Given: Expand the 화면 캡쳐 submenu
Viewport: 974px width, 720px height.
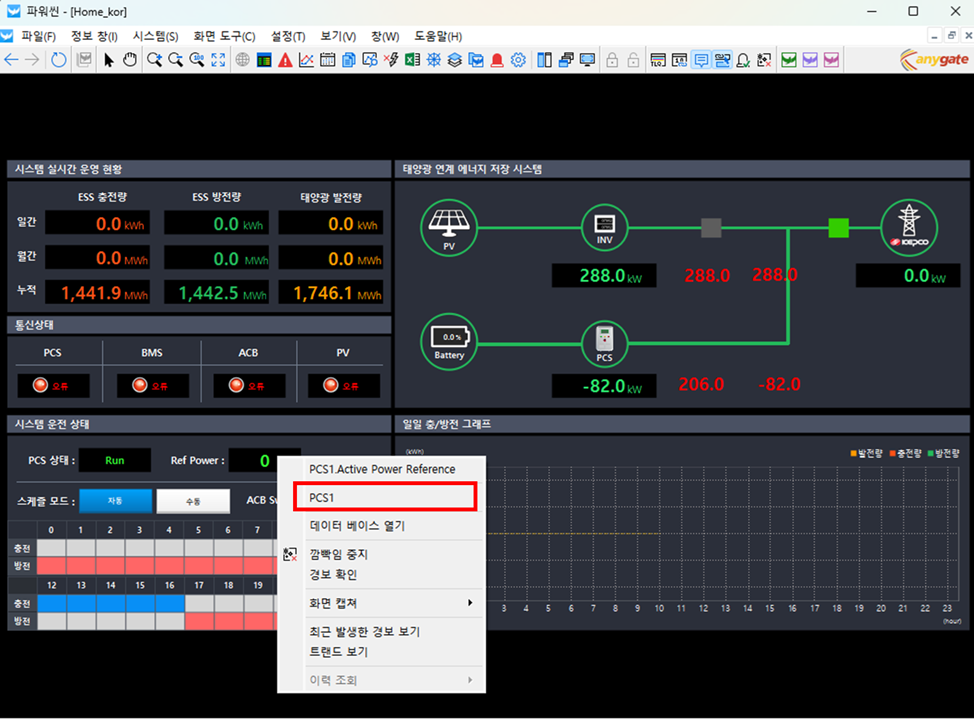Looking at the screenshot, I should click(390, 603).
